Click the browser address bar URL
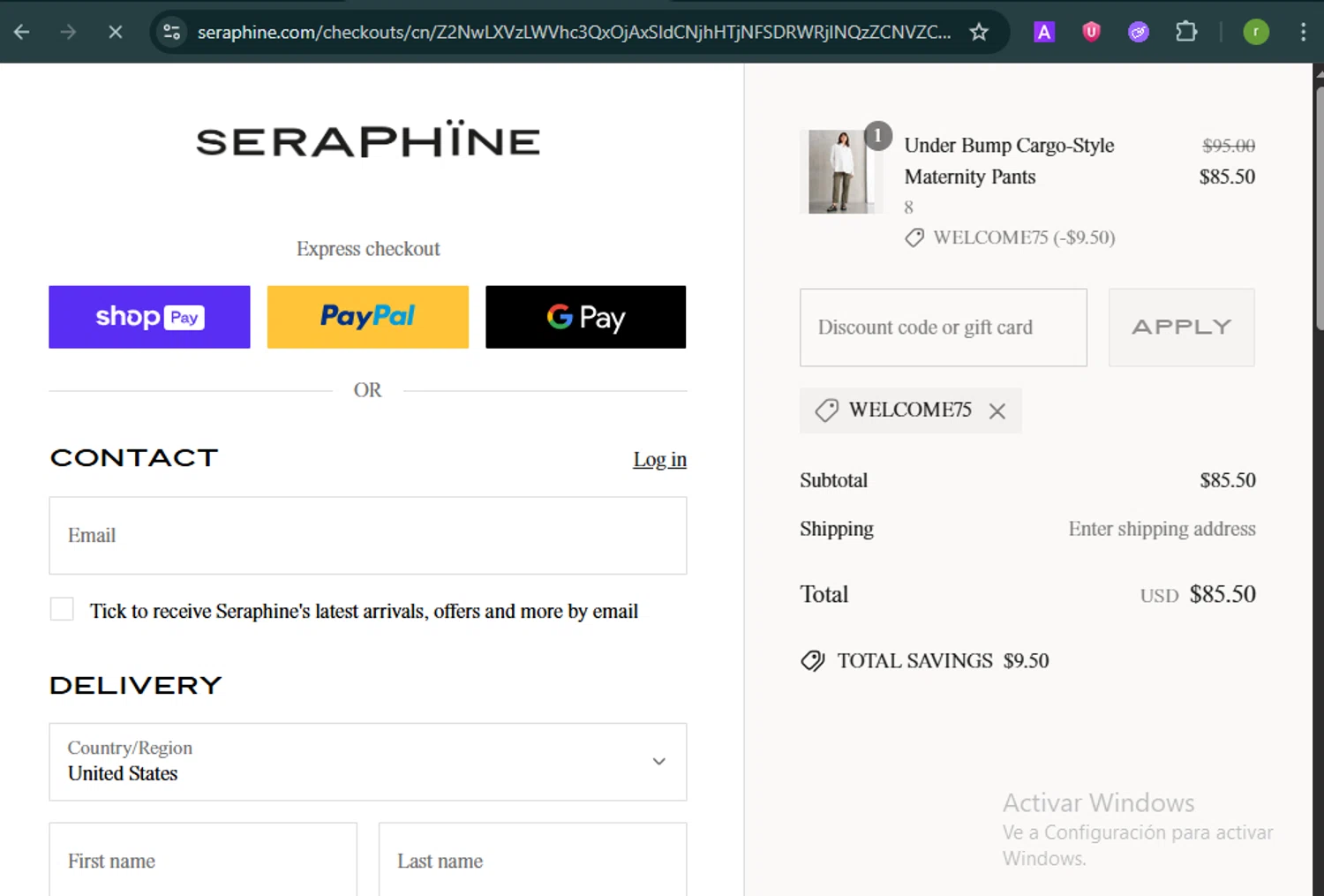The height and width of the screenshot is (896, 1324). point(574,33)
